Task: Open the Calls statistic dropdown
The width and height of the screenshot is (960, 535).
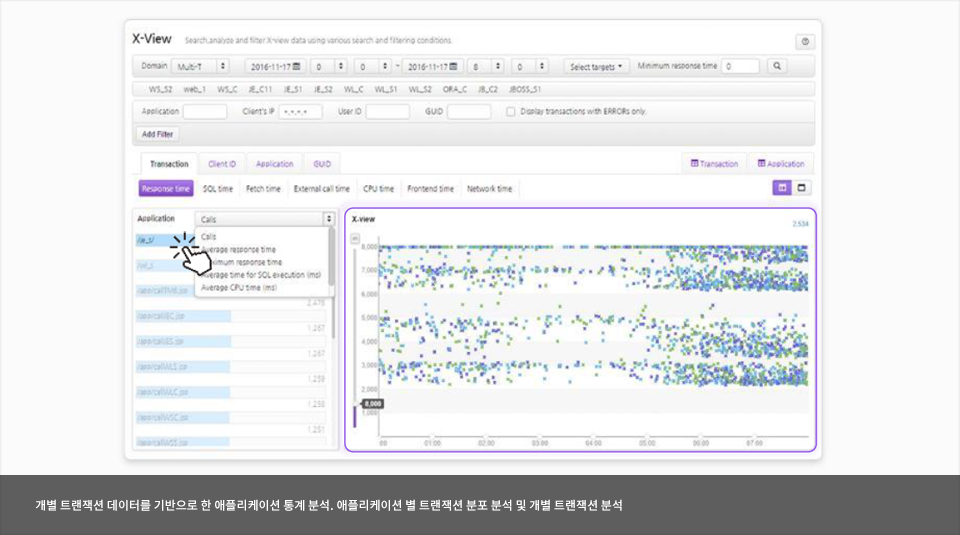Action: 265,218
